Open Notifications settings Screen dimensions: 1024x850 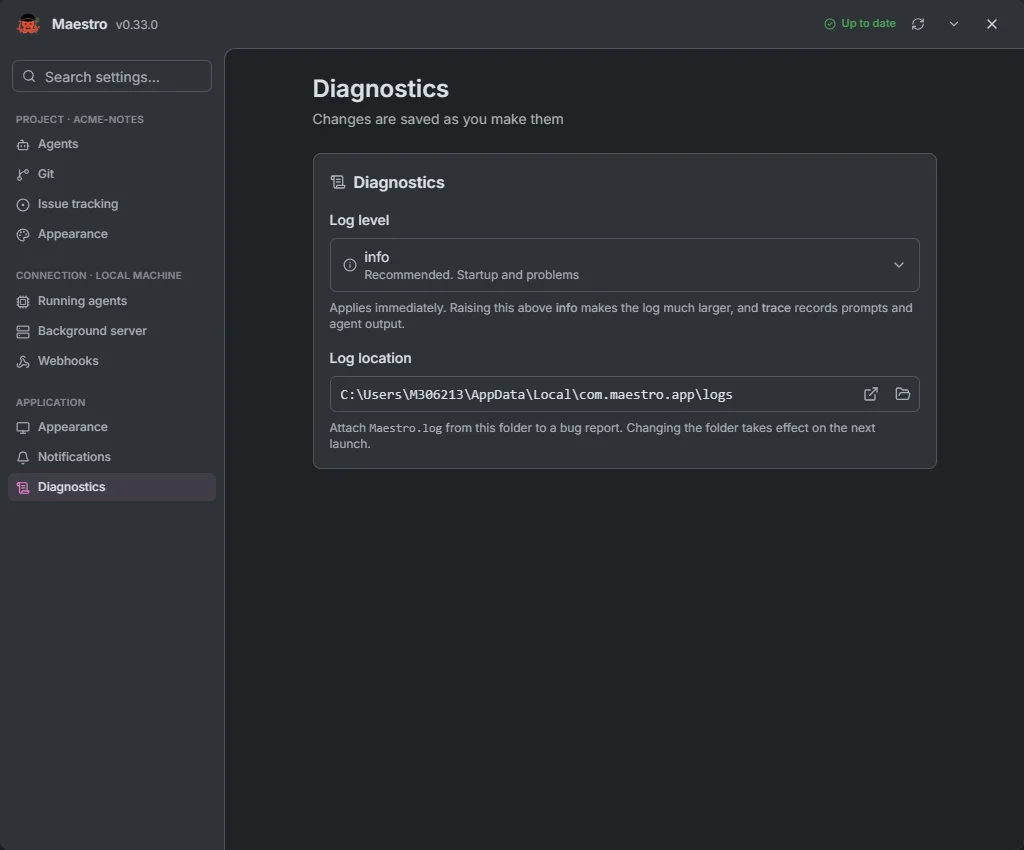[x=112, y=457]
